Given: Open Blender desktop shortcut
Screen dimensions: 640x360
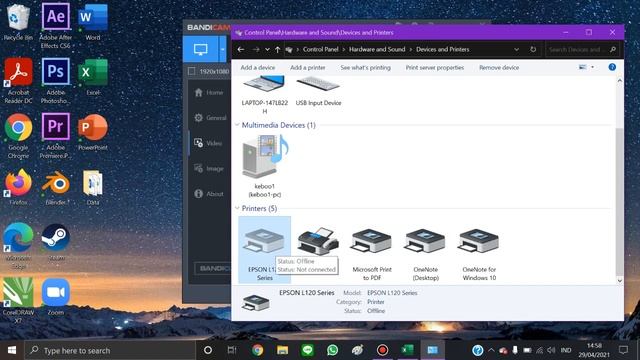Looking at the screenshot, I should pos(56,187).
